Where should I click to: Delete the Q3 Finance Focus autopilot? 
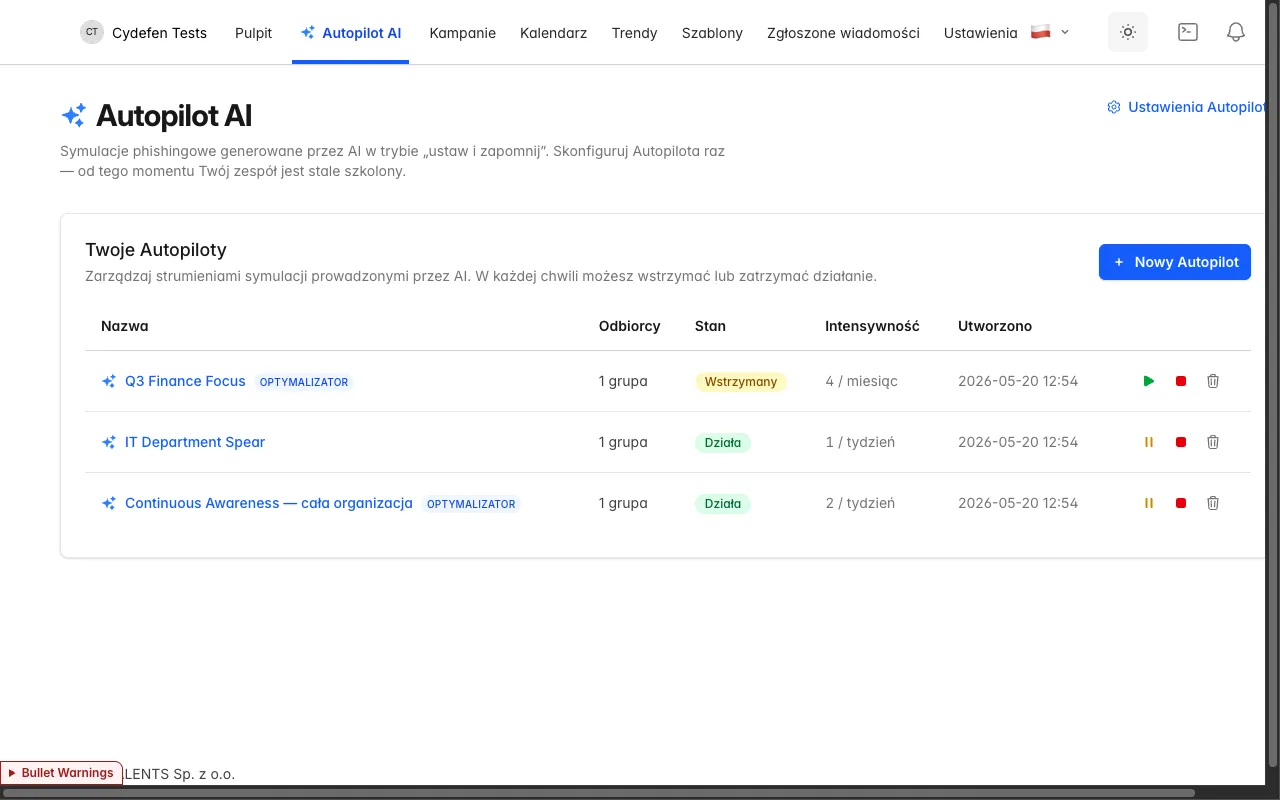(x=1213, y=381)
